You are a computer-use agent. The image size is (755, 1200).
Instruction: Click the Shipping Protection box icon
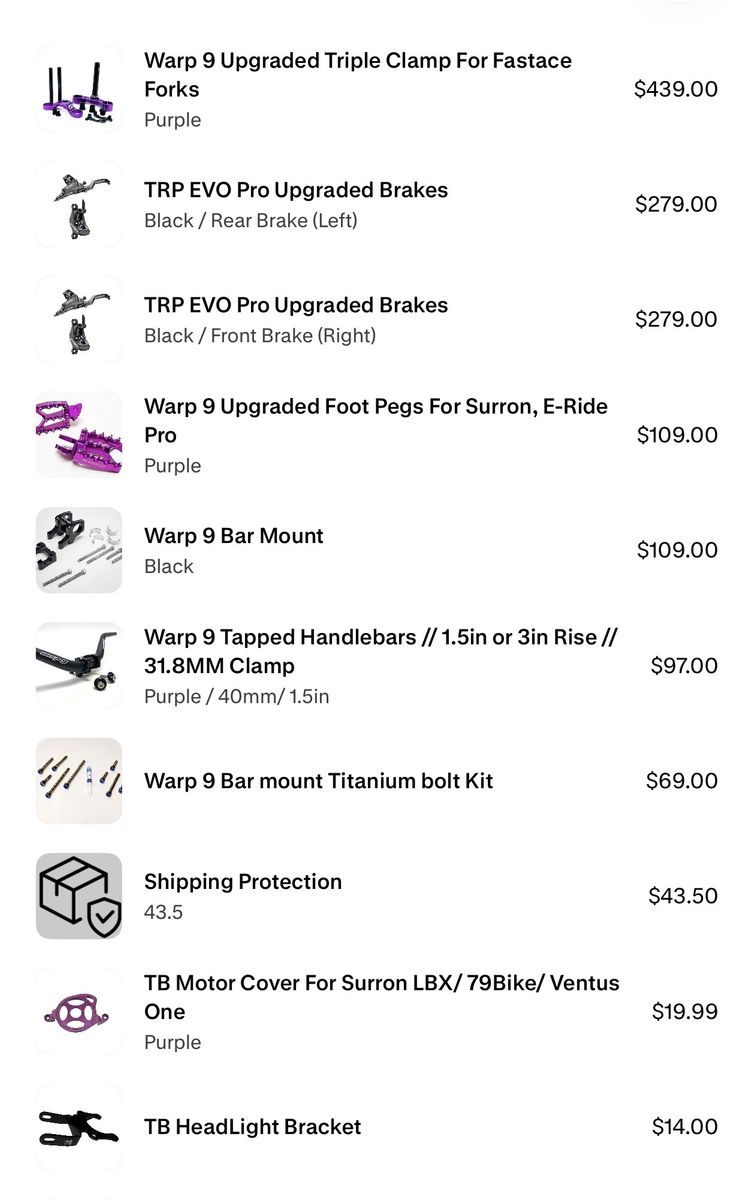tap(79, 896)
